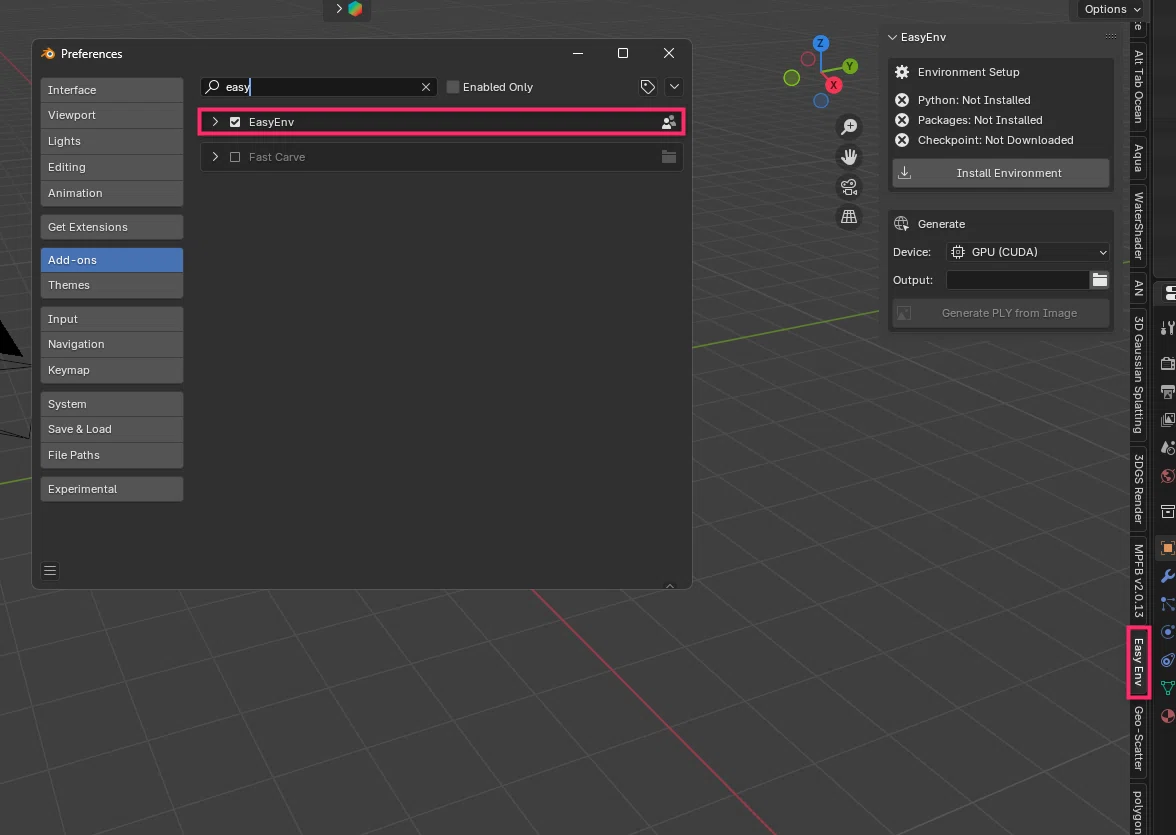This screenshot has height=835, width=1176.
Task: Click the community icon on EasyEnv row
Action: point(668,122)
